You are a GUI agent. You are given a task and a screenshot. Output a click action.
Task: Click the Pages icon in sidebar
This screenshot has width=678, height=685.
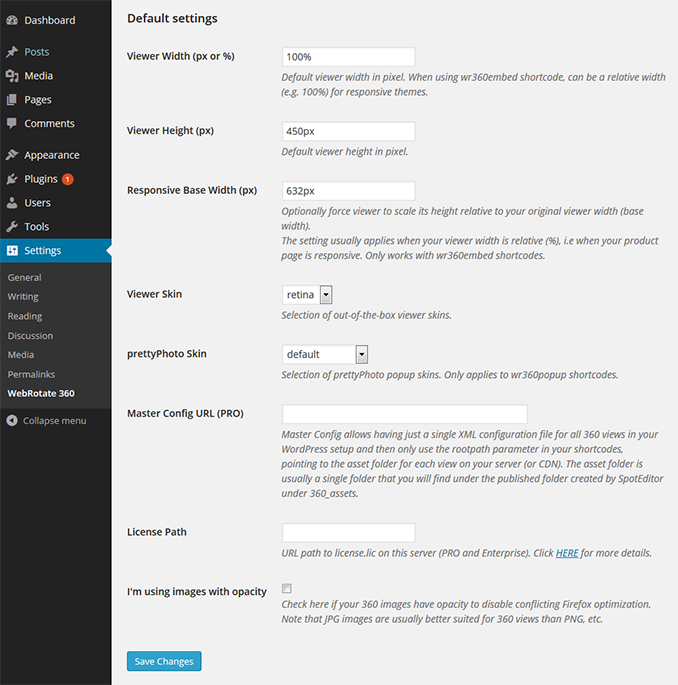point(12,100)
